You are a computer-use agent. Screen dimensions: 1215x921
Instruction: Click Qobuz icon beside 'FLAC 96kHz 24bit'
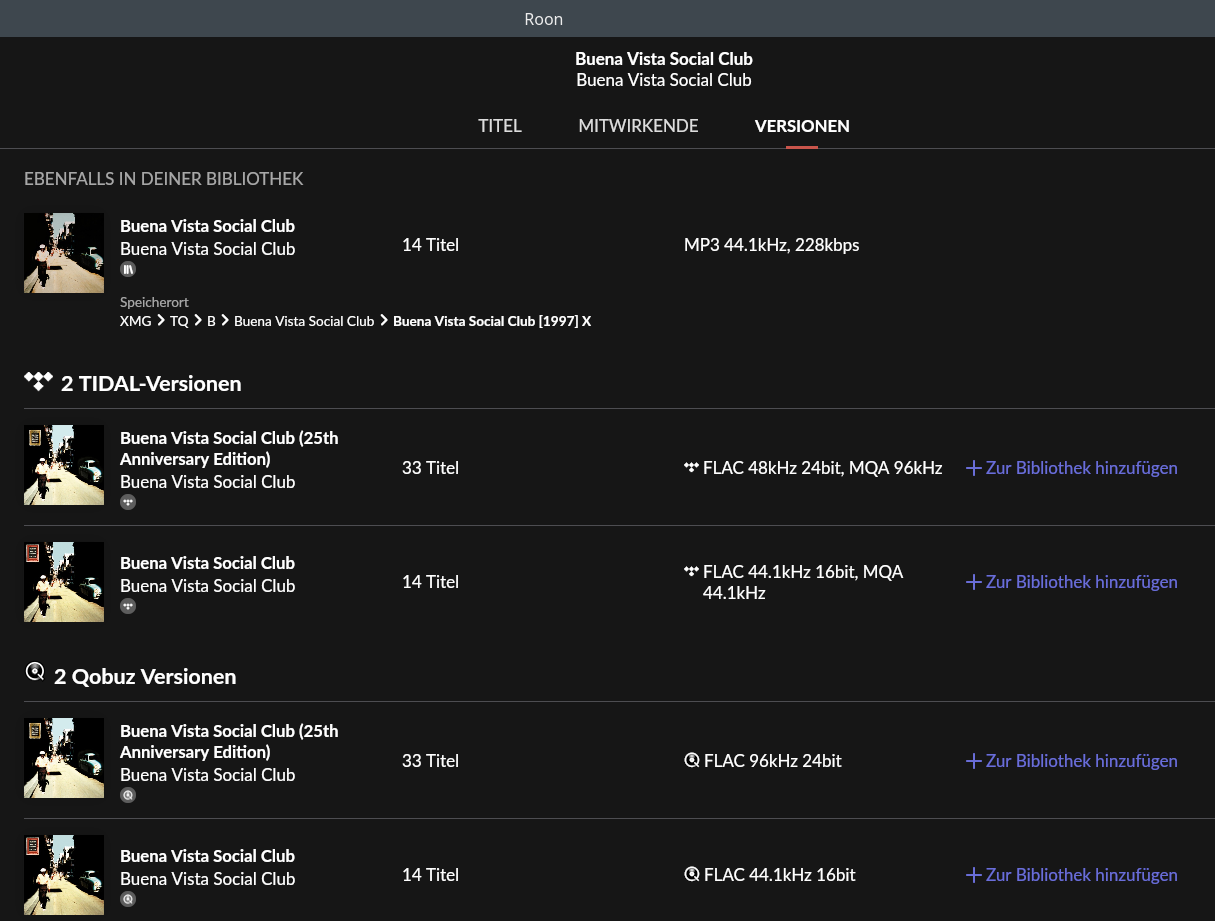[x=691, y=761]
